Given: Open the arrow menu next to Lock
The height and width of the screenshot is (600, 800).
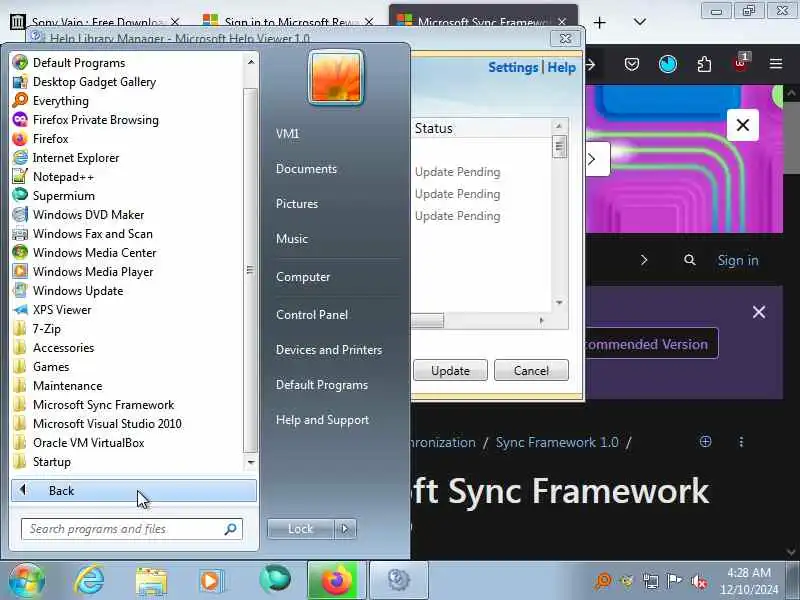Looking at the screenshot, I should click(345, 529).
